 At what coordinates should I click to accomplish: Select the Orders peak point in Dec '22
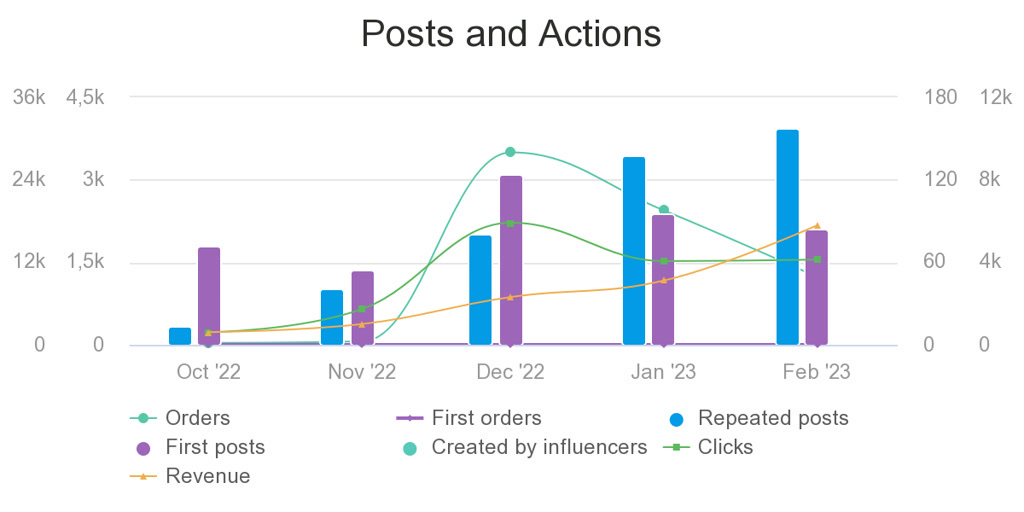(511, 152)
